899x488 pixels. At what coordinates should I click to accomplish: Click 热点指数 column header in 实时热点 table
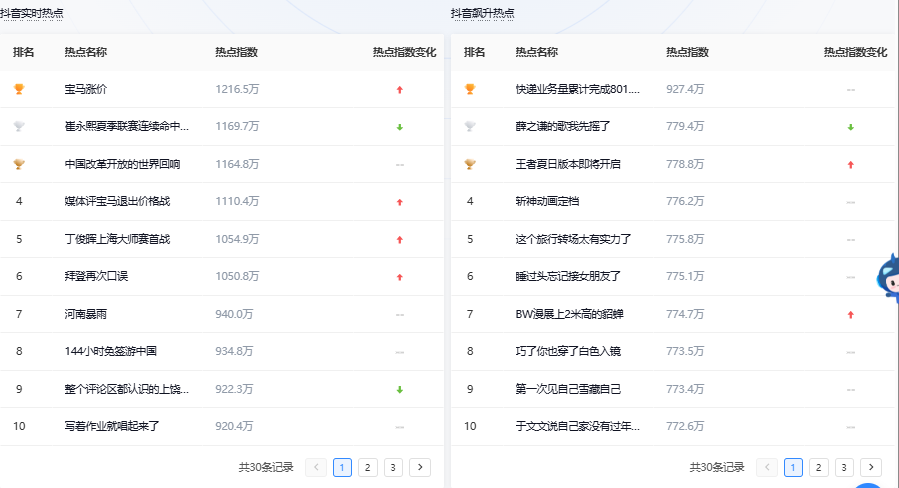pos(236,52)
